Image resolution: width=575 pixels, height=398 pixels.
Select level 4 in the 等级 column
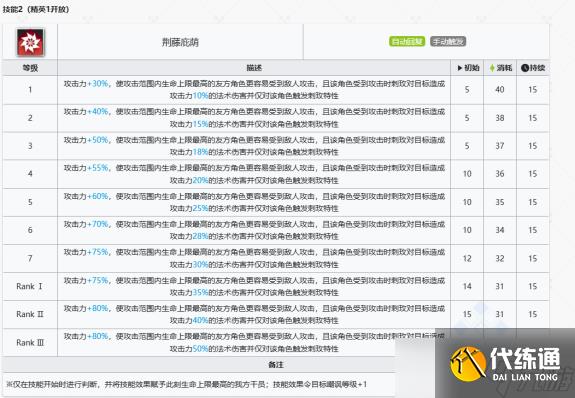[30, 174]
